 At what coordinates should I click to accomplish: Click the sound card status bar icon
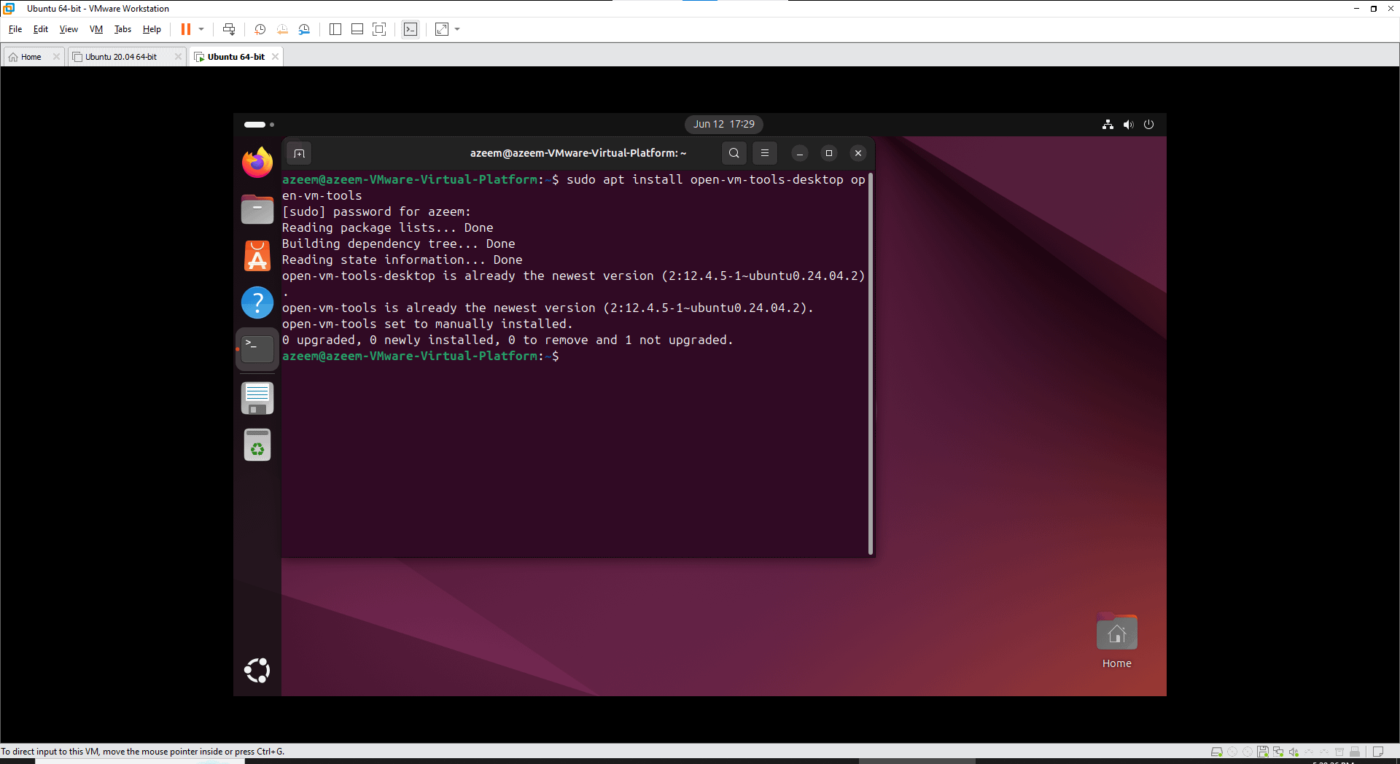(x=1293, y=751)
